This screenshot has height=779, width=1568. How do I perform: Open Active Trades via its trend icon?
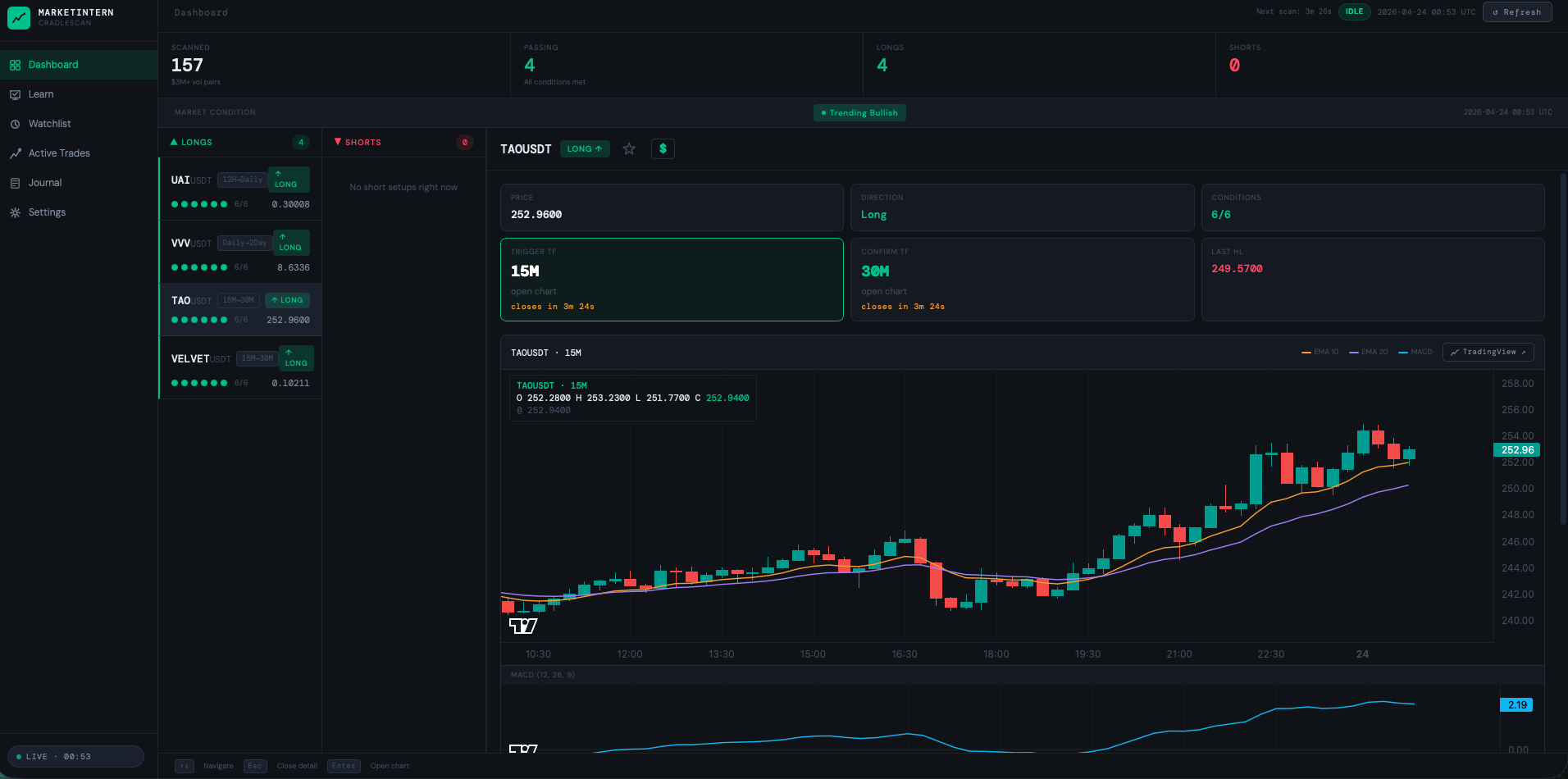coord(15,153)
